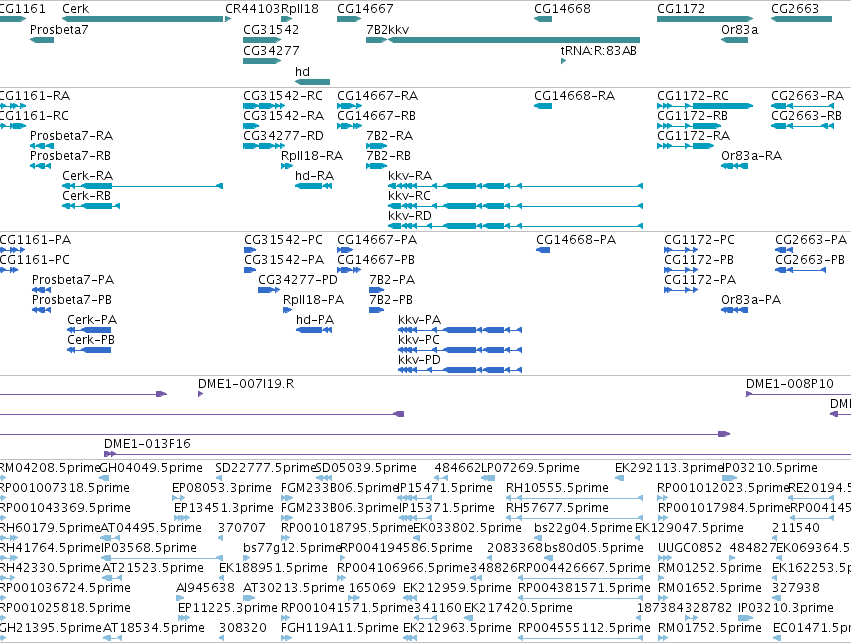Open the Prosbeta7-RA transcript label
Screen dimensions: 851x643
[x=71, y=136]
